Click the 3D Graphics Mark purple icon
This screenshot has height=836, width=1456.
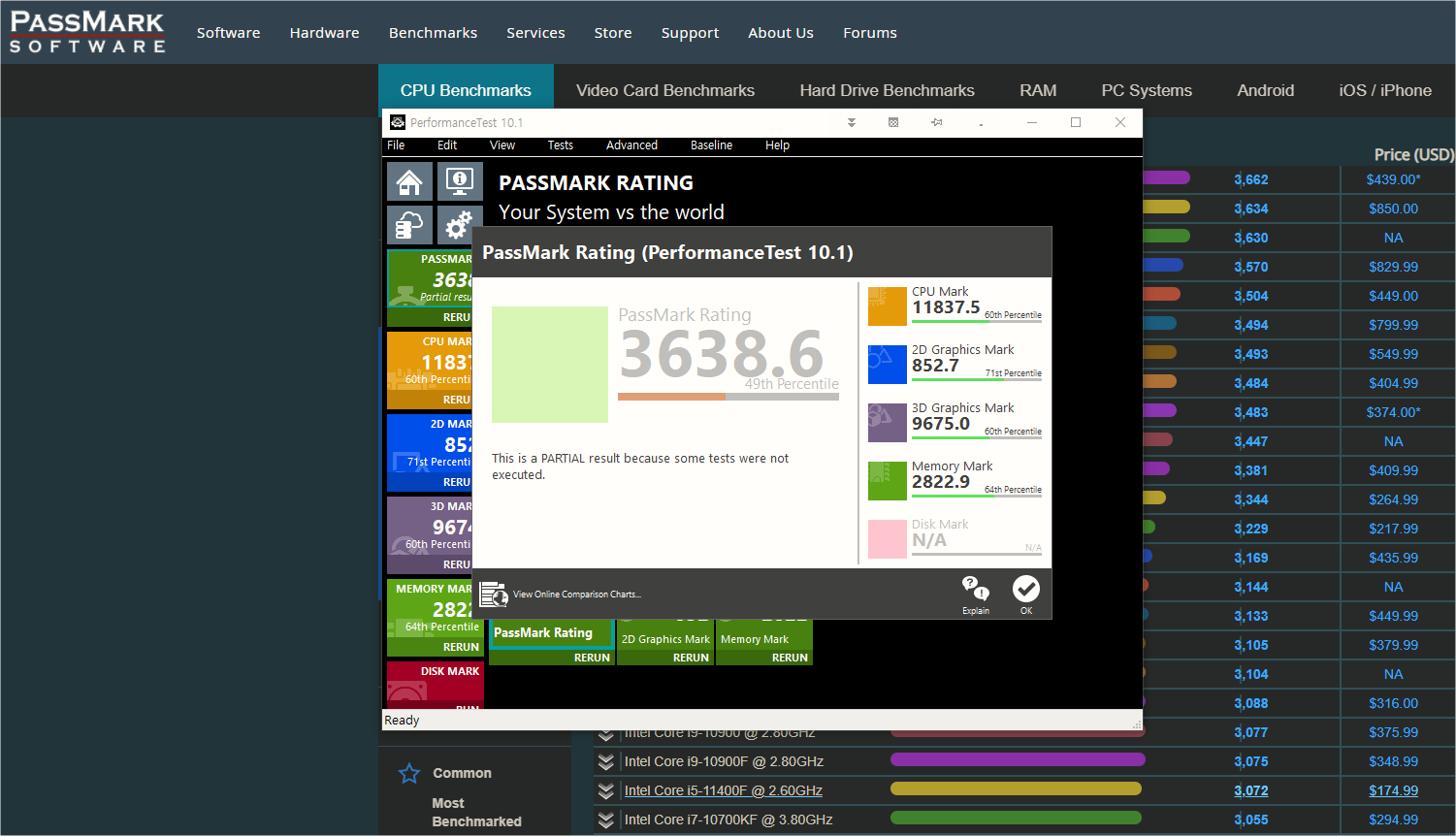coord(888,423)
